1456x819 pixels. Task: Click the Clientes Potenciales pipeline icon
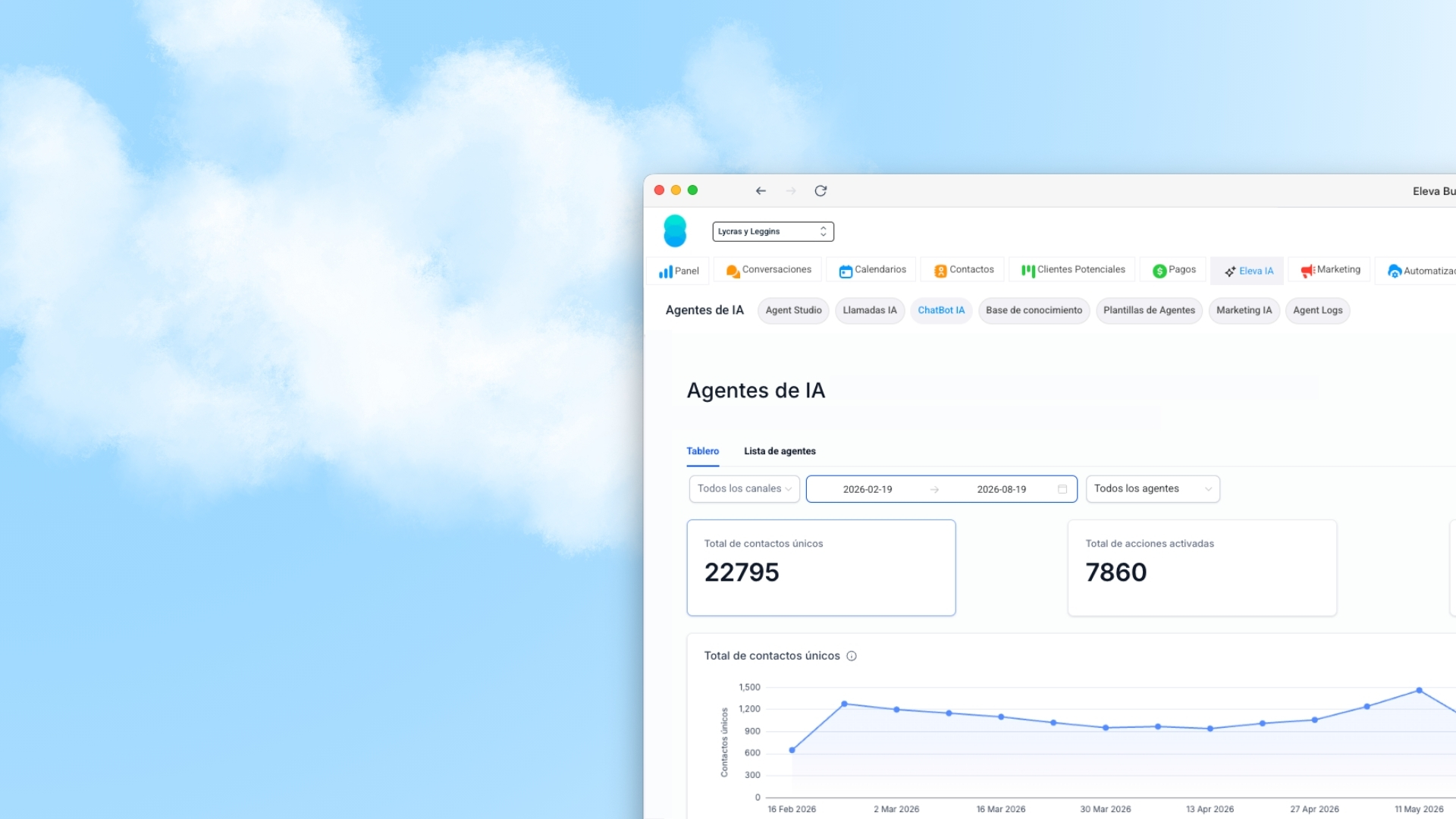point(1028,271)
